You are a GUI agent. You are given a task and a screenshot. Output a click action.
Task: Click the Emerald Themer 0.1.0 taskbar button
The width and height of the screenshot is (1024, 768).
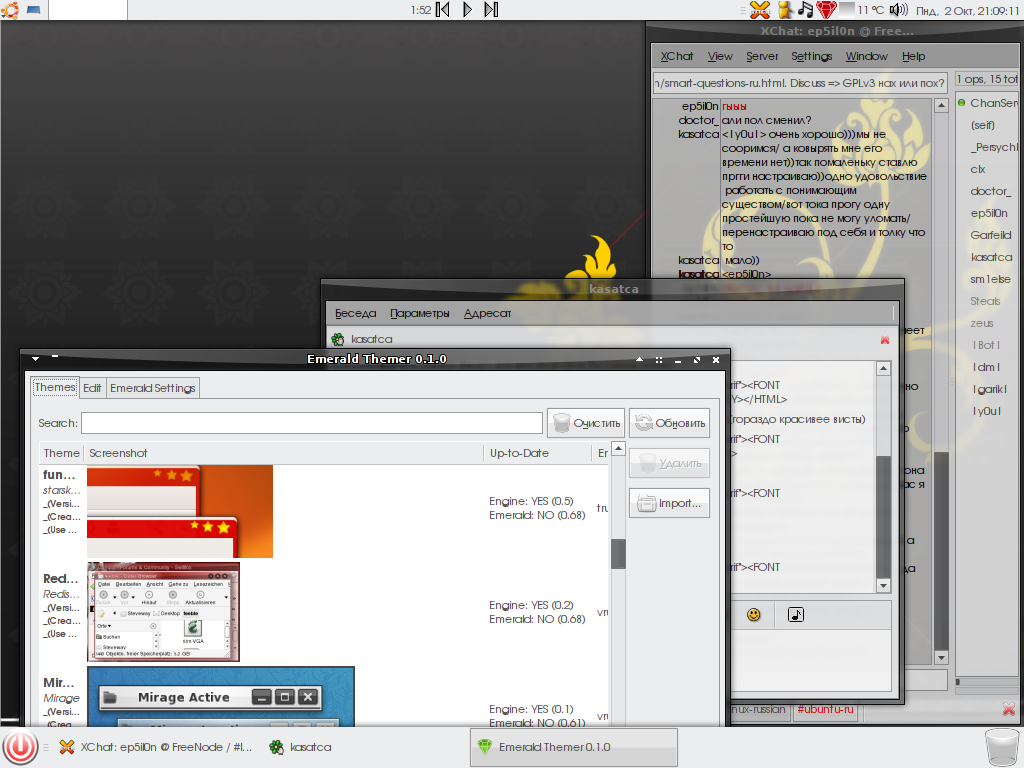click(573, 747)
